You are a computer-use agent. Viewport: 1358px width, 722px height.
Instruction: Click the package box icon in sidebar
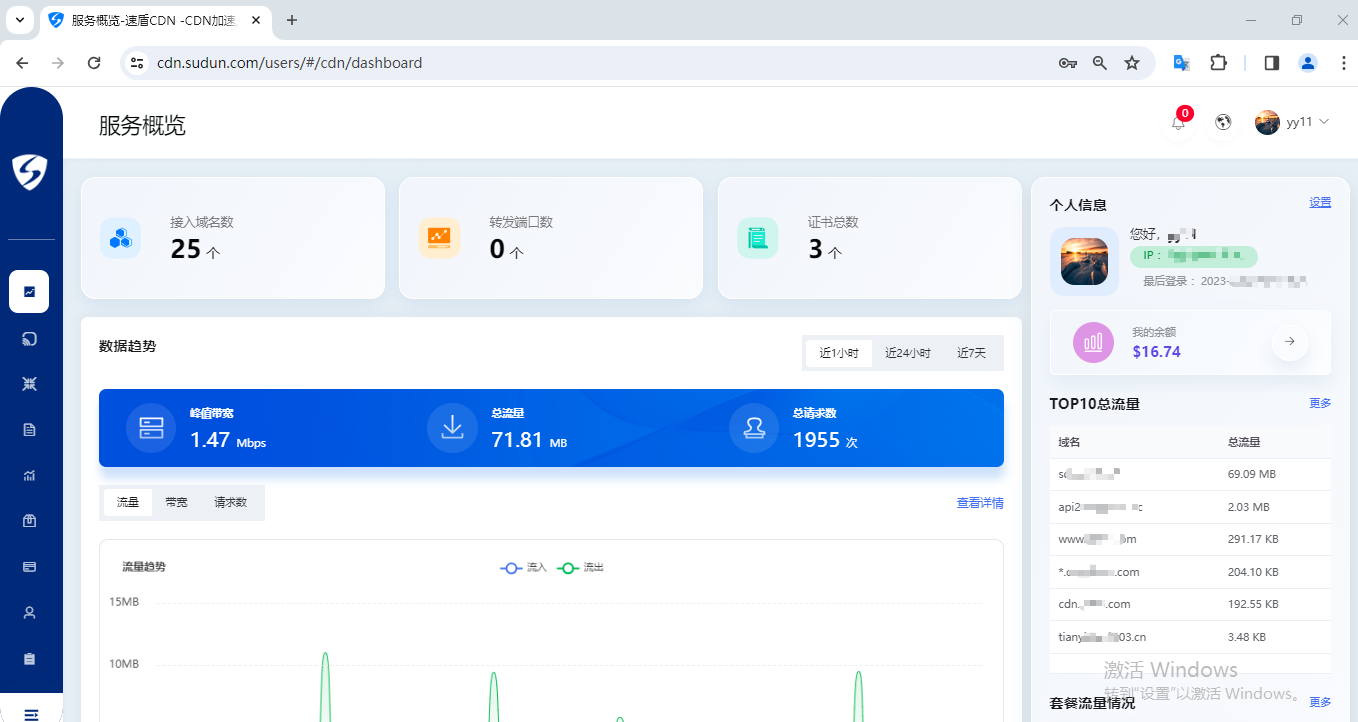click(x=29, y=521)
